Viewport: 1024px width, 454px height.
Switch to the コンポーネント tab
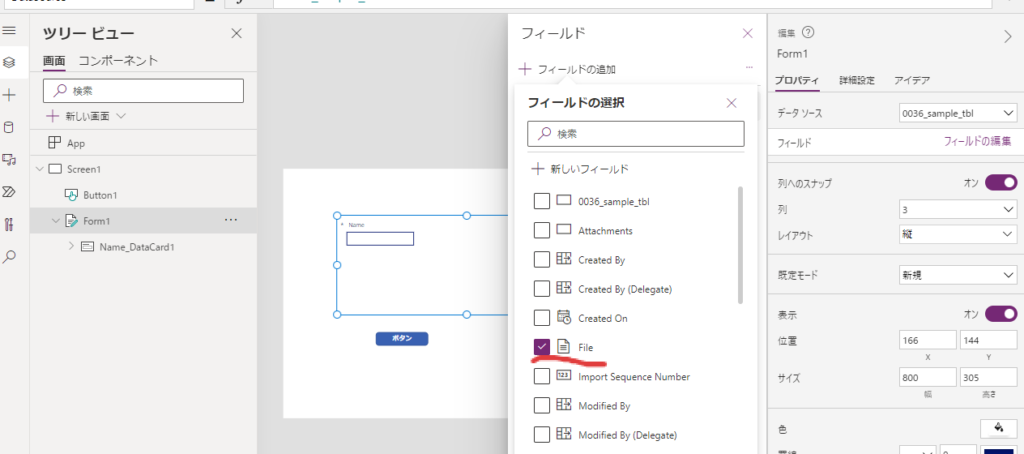[118, 61]
